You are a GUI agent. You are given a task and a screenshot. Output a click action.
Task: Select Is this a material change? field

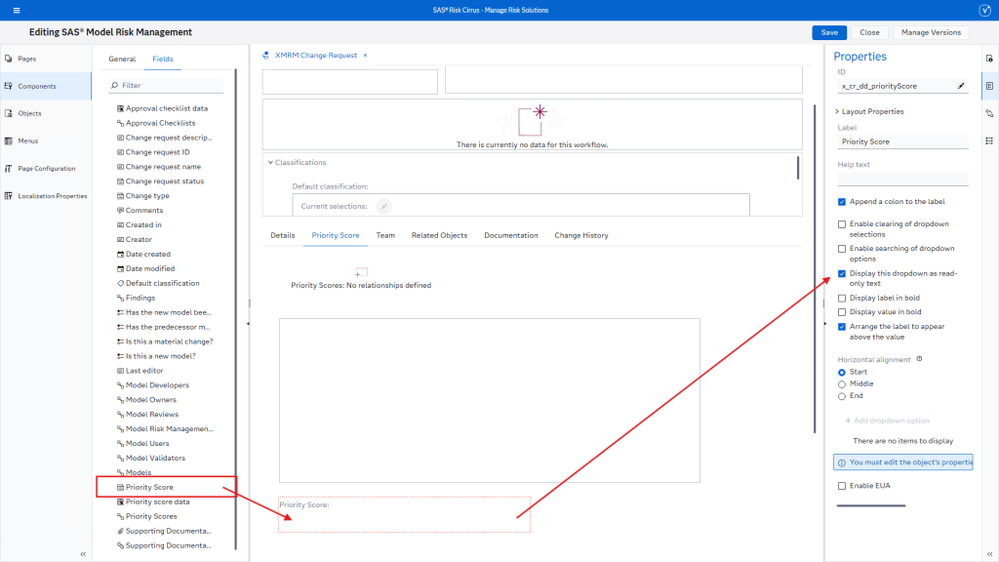click(169, 342)
